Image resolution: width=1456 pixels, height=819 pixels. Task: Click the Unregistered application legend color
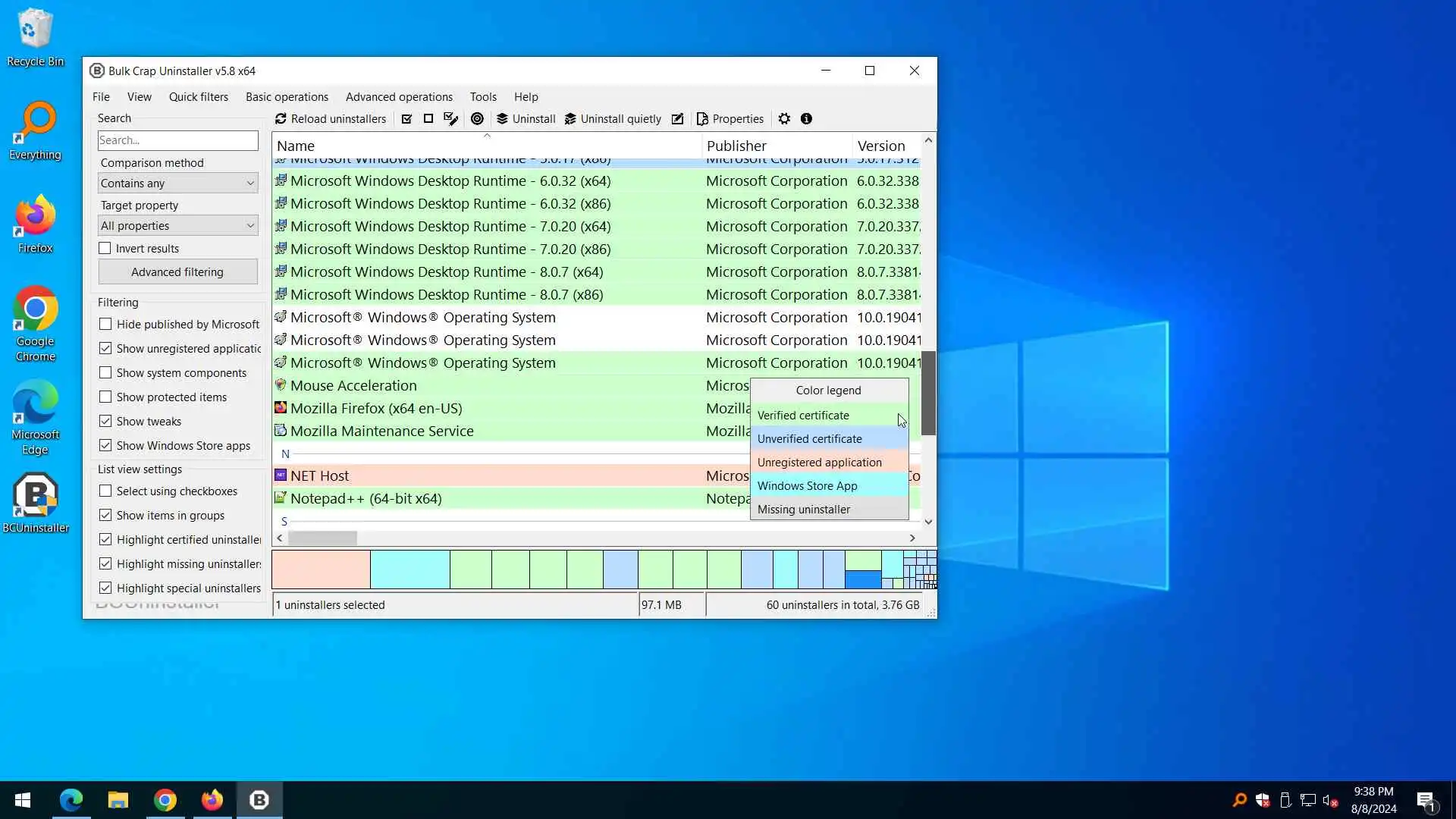[x=829, y=463]
